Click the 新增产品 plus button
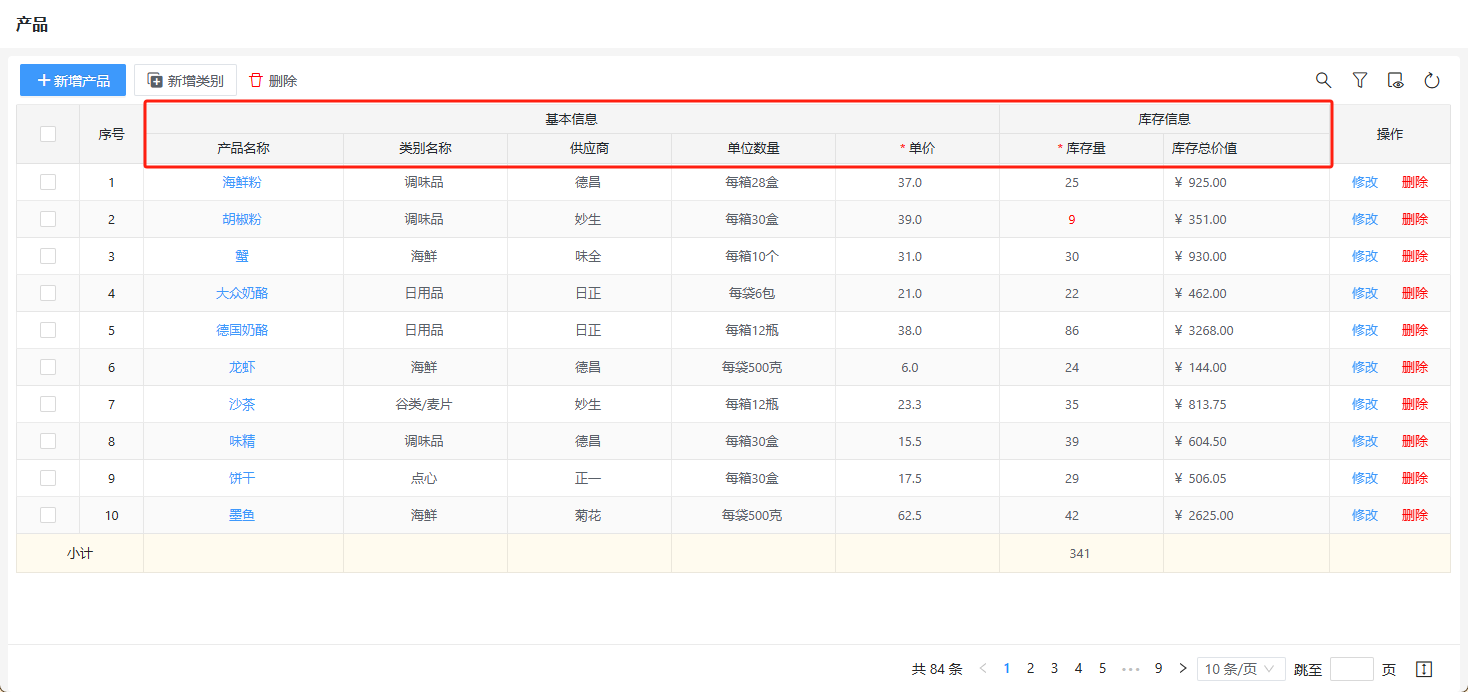 (x=73, y=80)
